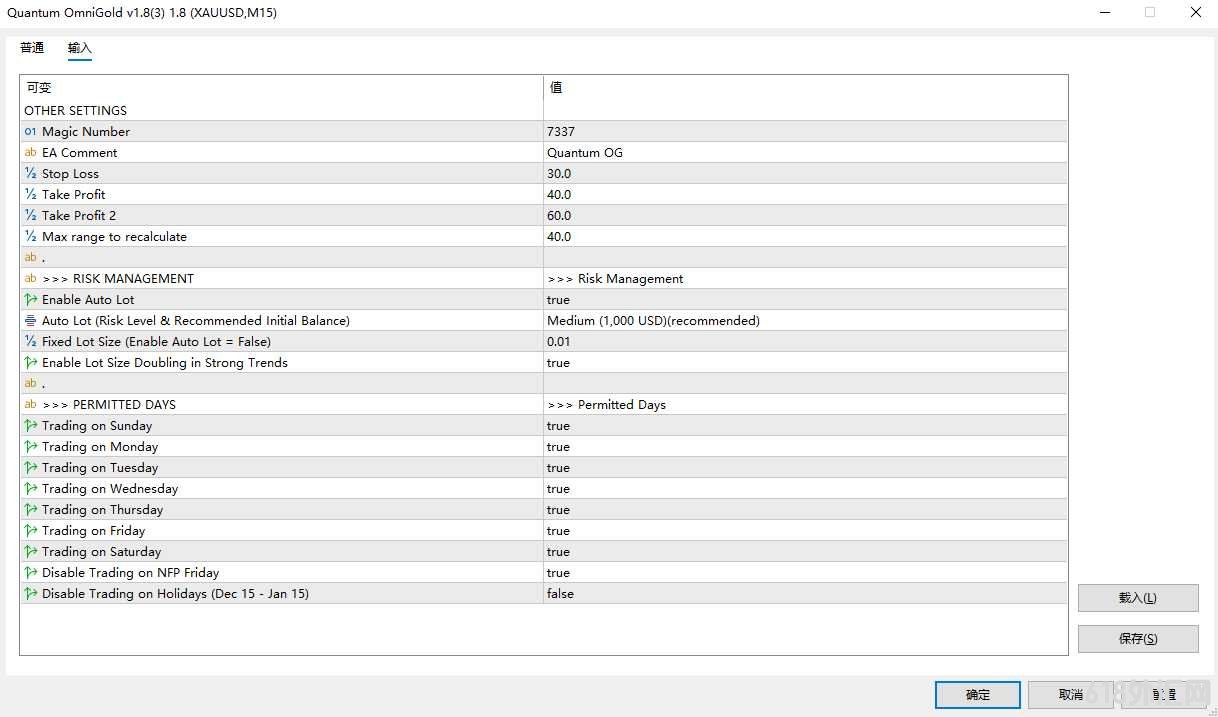The image size is (1218, 717).
Task: Click the arrow icon beside Trading on Tuesday
Action: [x=30, y=468]
